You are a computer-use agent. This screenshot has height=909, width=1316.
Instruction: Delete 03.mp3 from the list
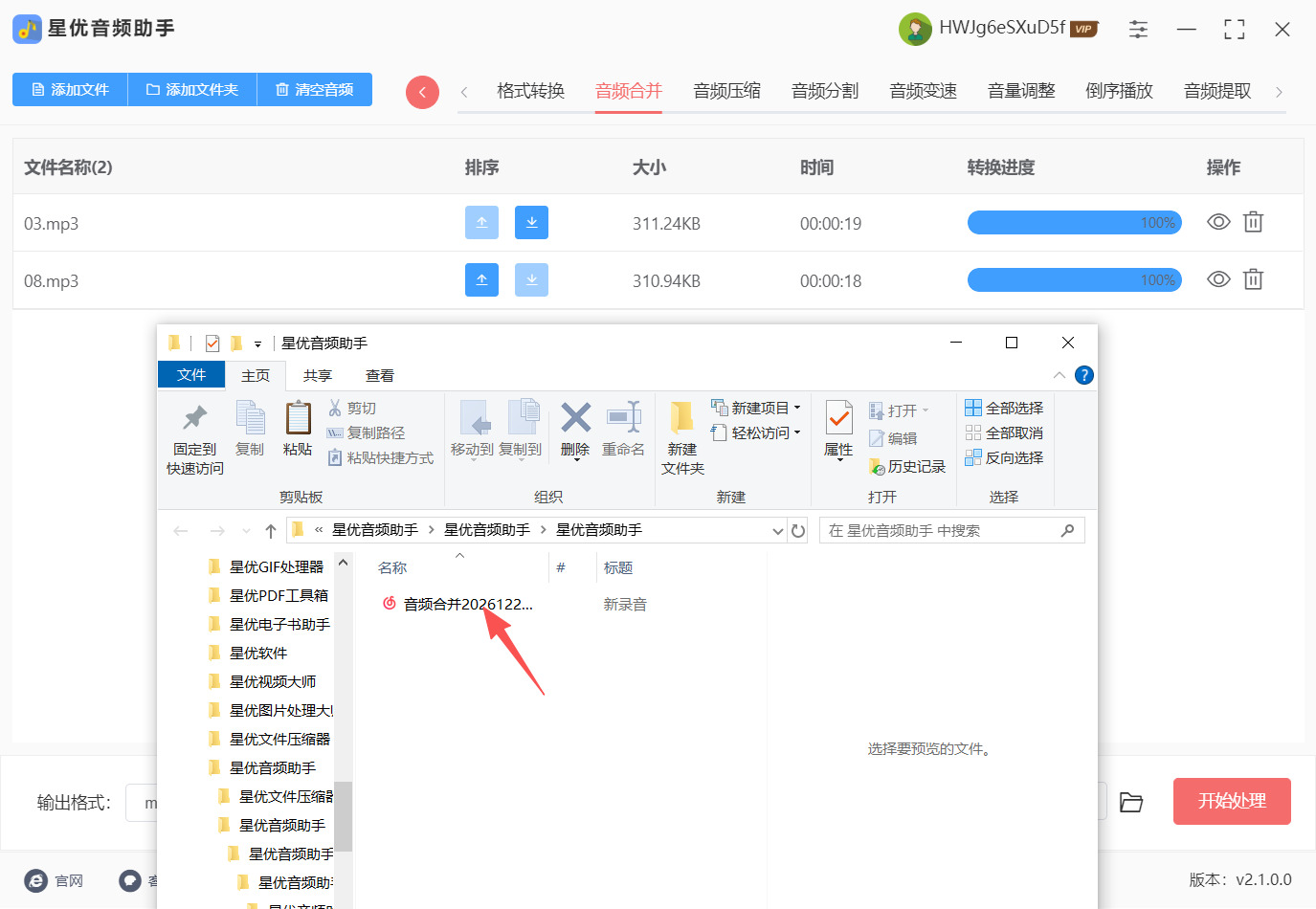(x=1253, y=222)
